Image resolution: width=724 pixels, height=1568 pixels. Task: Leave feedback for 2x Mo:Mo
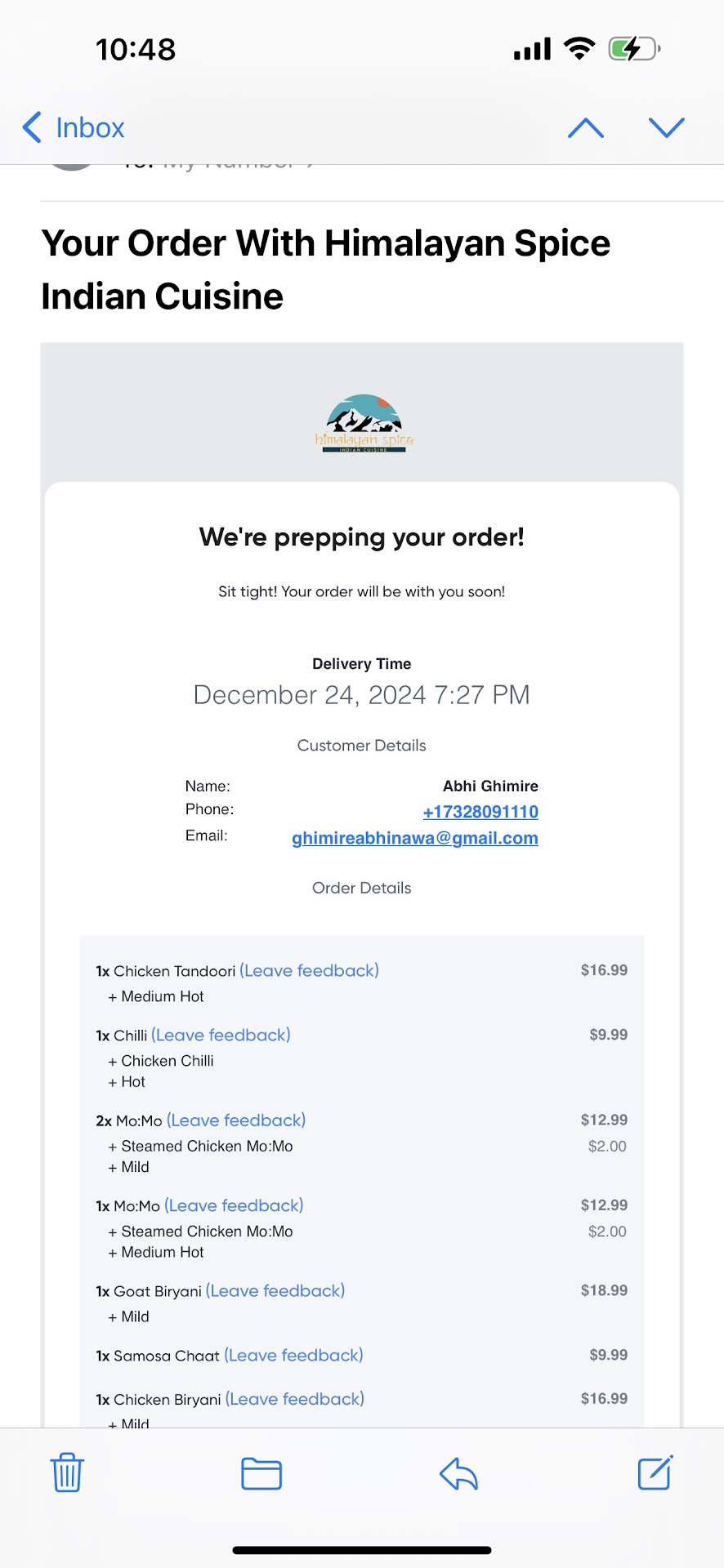point(236,1120)
